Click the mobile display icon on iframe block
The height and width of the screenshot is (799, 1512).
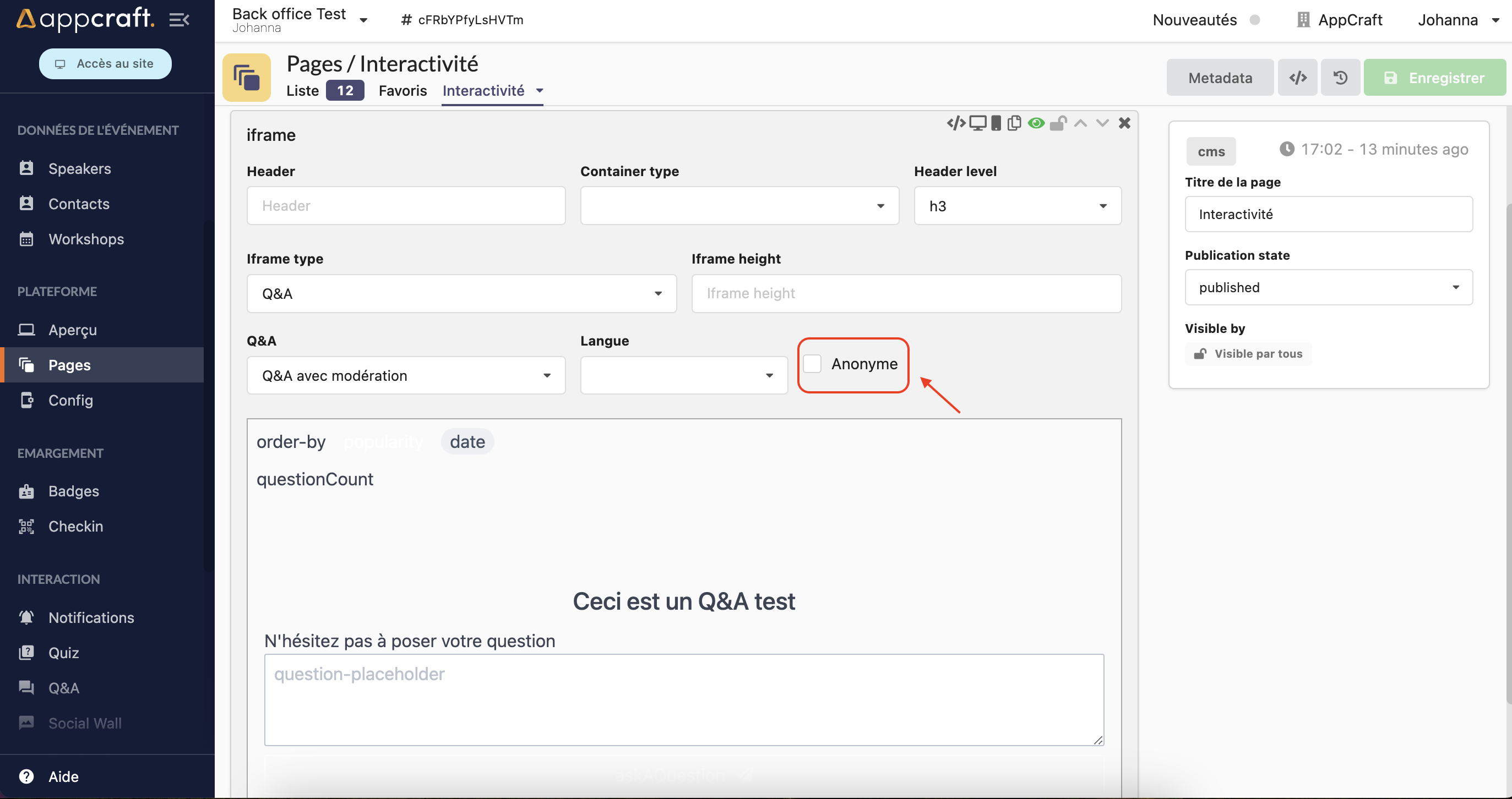(996, 123)
